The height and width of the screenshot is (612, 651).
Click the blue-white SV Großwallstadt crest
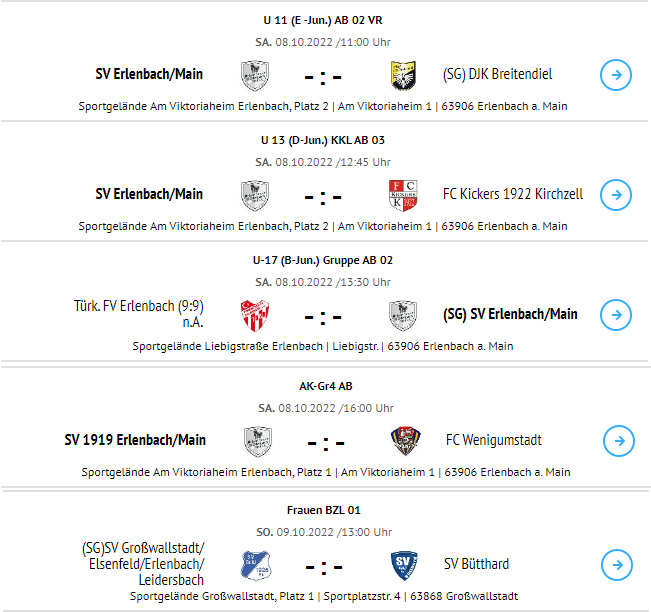tap(256, 565)
